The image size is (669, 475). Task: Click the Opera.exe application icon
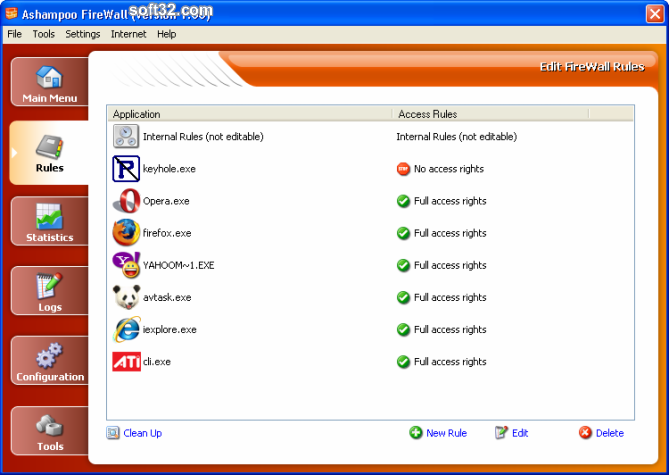[126, 201]
